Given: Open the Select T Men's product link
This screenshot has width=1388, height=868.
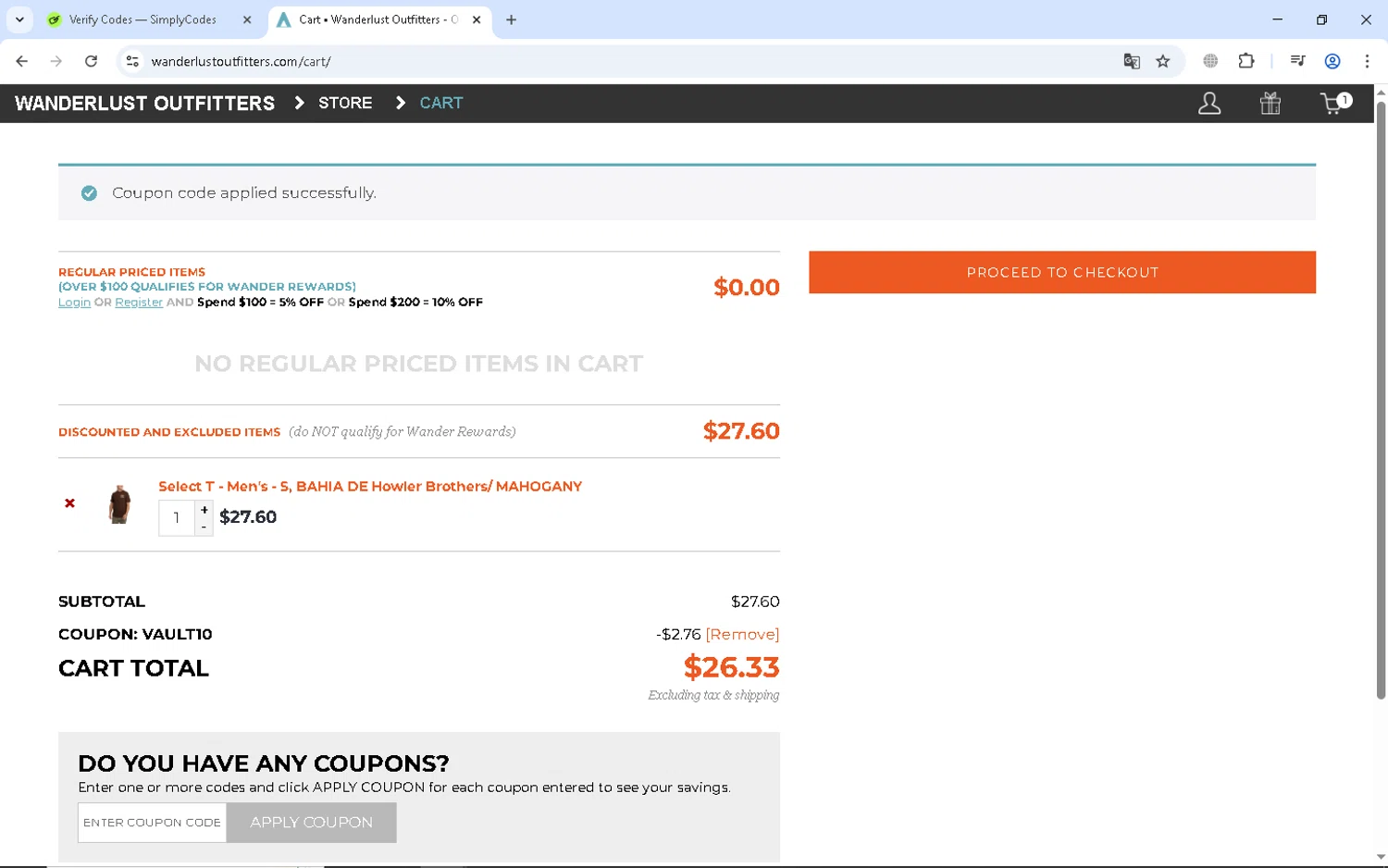Looking at the screenshot, I should click(370, 486).
